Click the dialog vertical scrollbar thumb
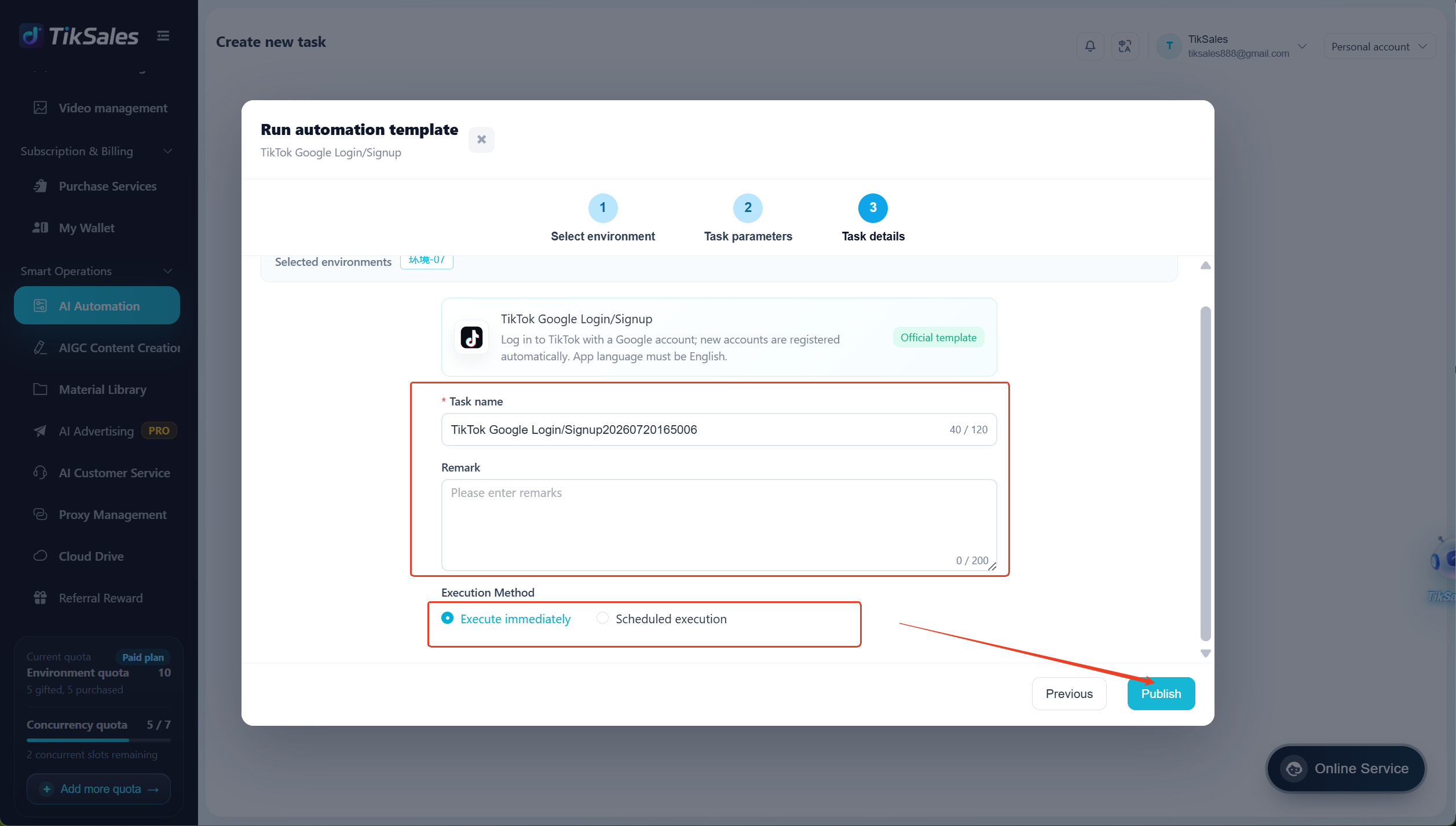This screenshot has height=826, width=1456. coord(1206,474)
